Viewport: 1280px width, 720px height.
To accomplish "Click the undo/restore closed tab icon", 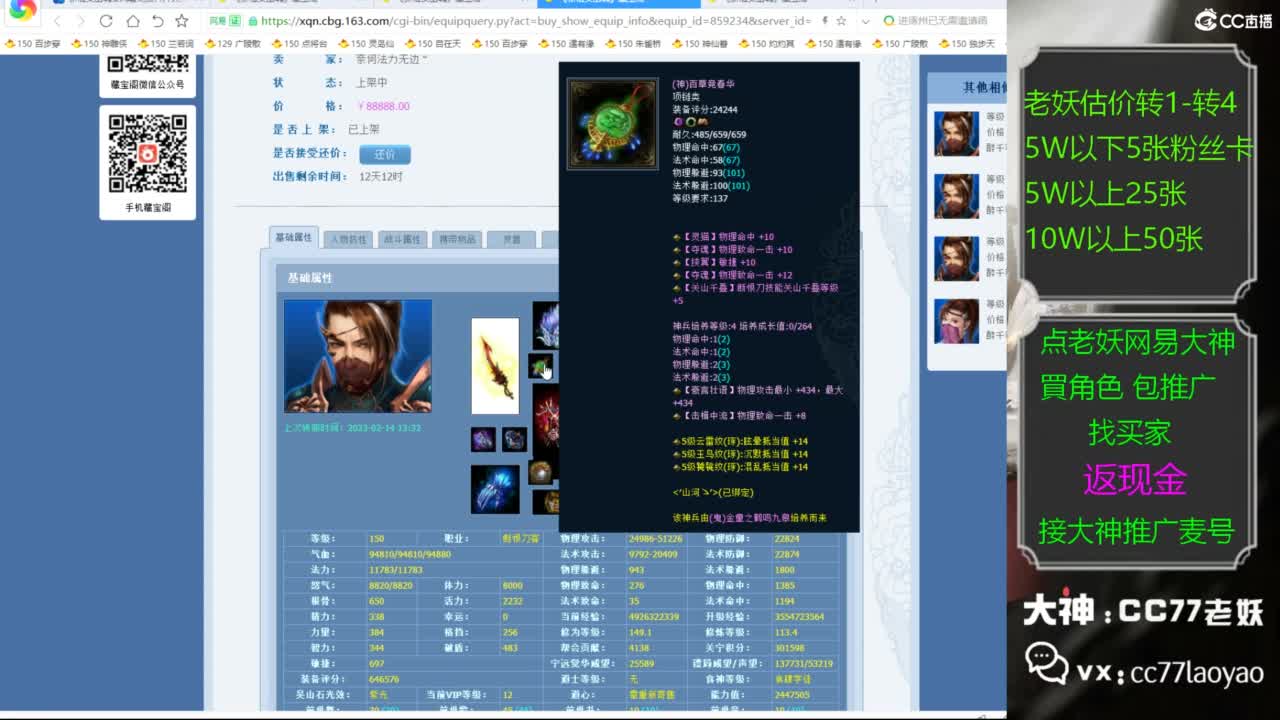I will click(x=157, y=20).
